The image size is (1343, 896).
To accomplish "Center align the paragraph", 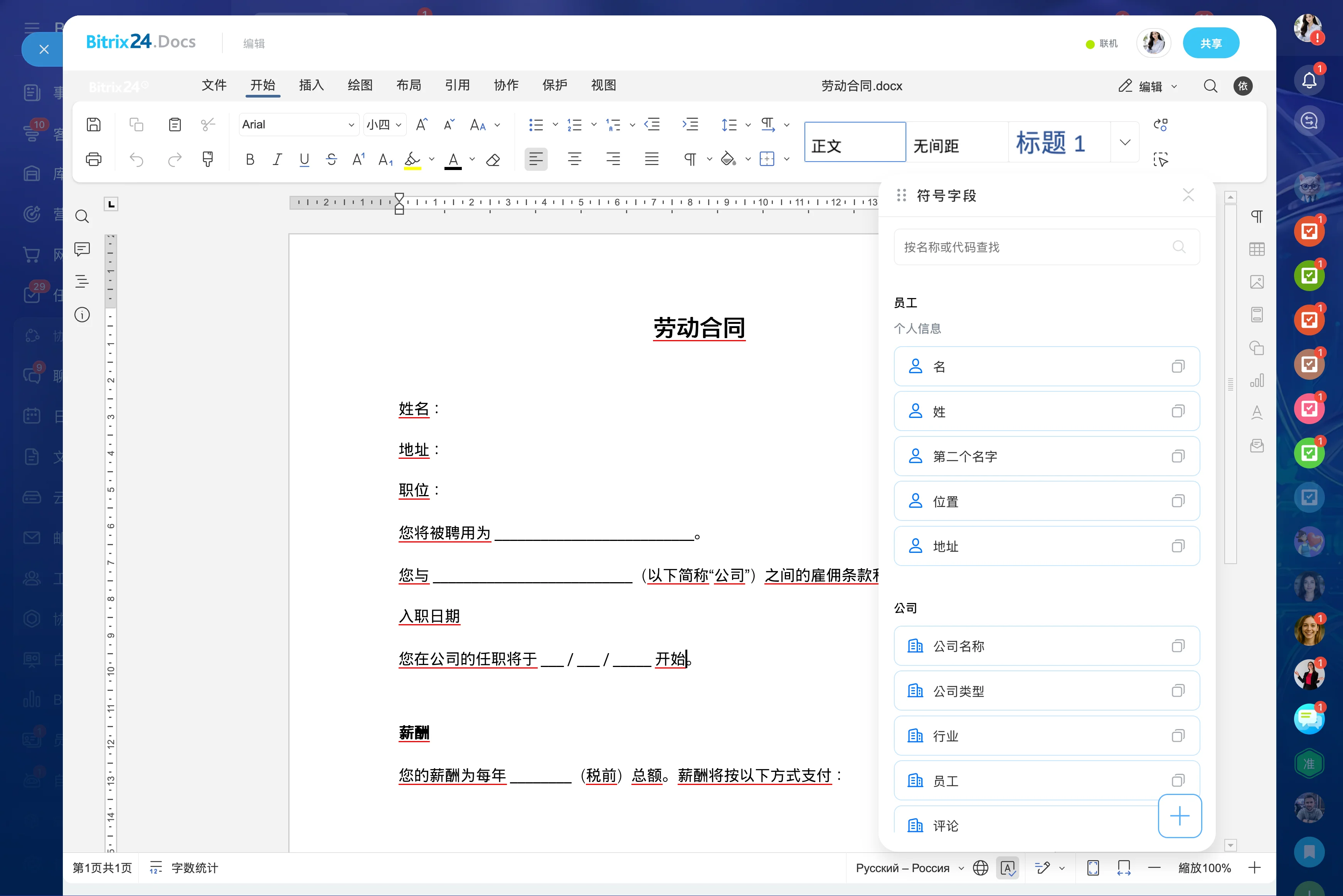I will (575, 159).
